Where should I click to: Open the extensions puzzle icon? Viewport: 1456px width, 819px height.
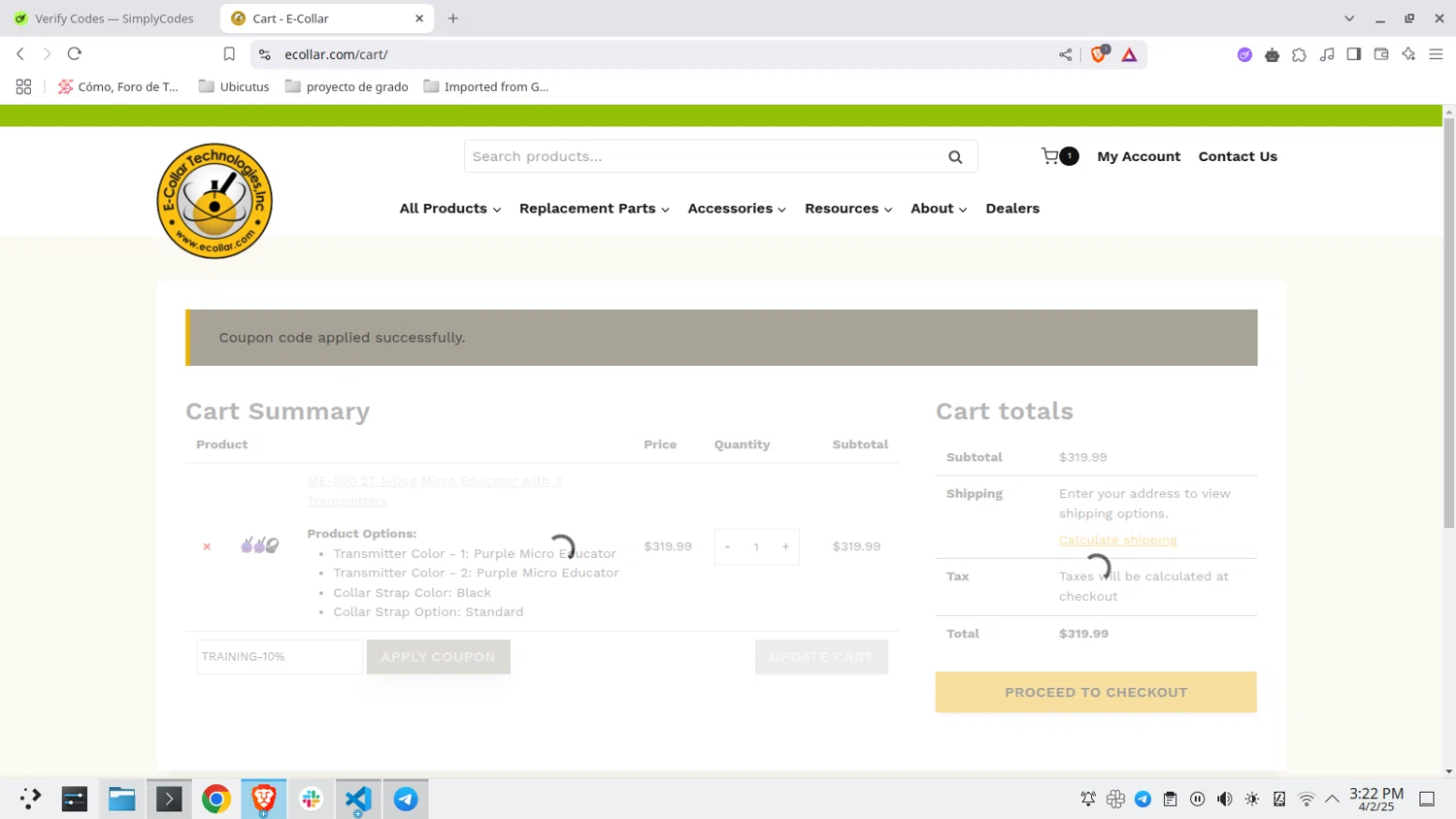[1299, 54]
